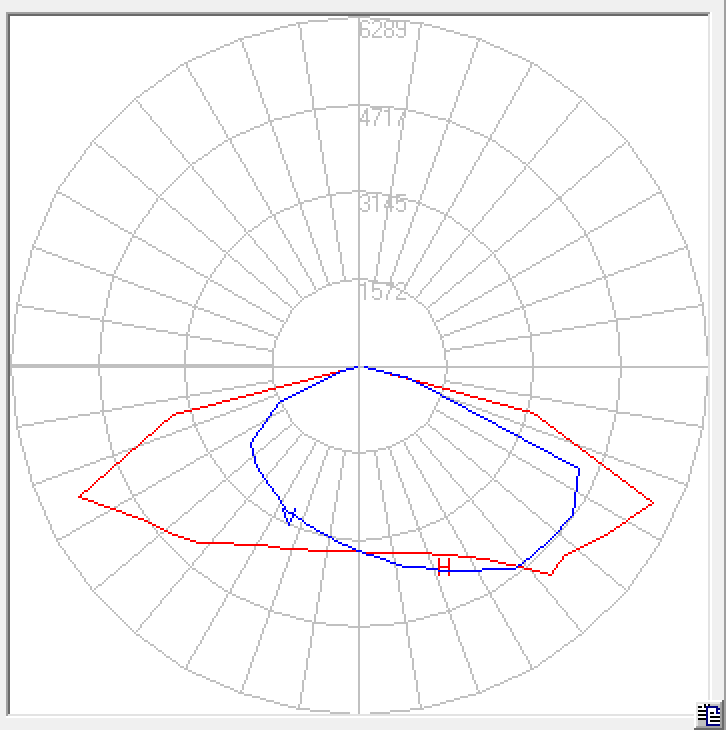Viewport: 726px width, 730px height.
Task: Click the blue curve's leftmost bulge point
Action: [251, 447]
